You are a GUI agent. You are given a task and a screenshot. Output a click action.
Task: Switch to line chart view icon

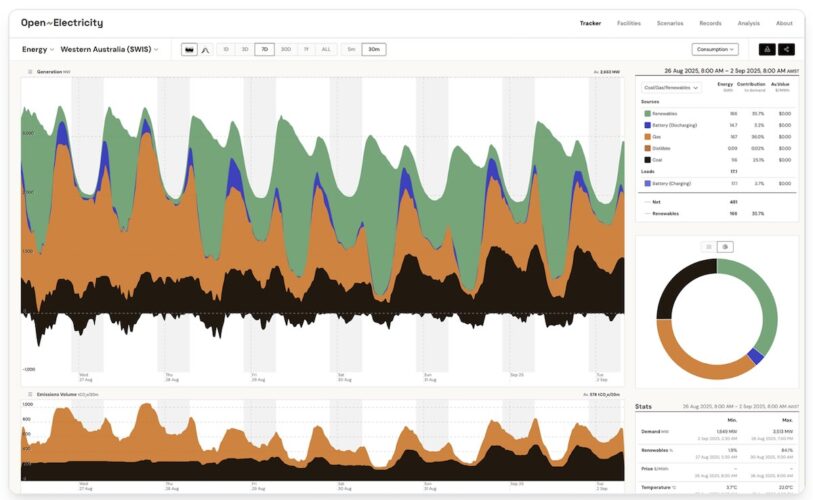[205, 49]
